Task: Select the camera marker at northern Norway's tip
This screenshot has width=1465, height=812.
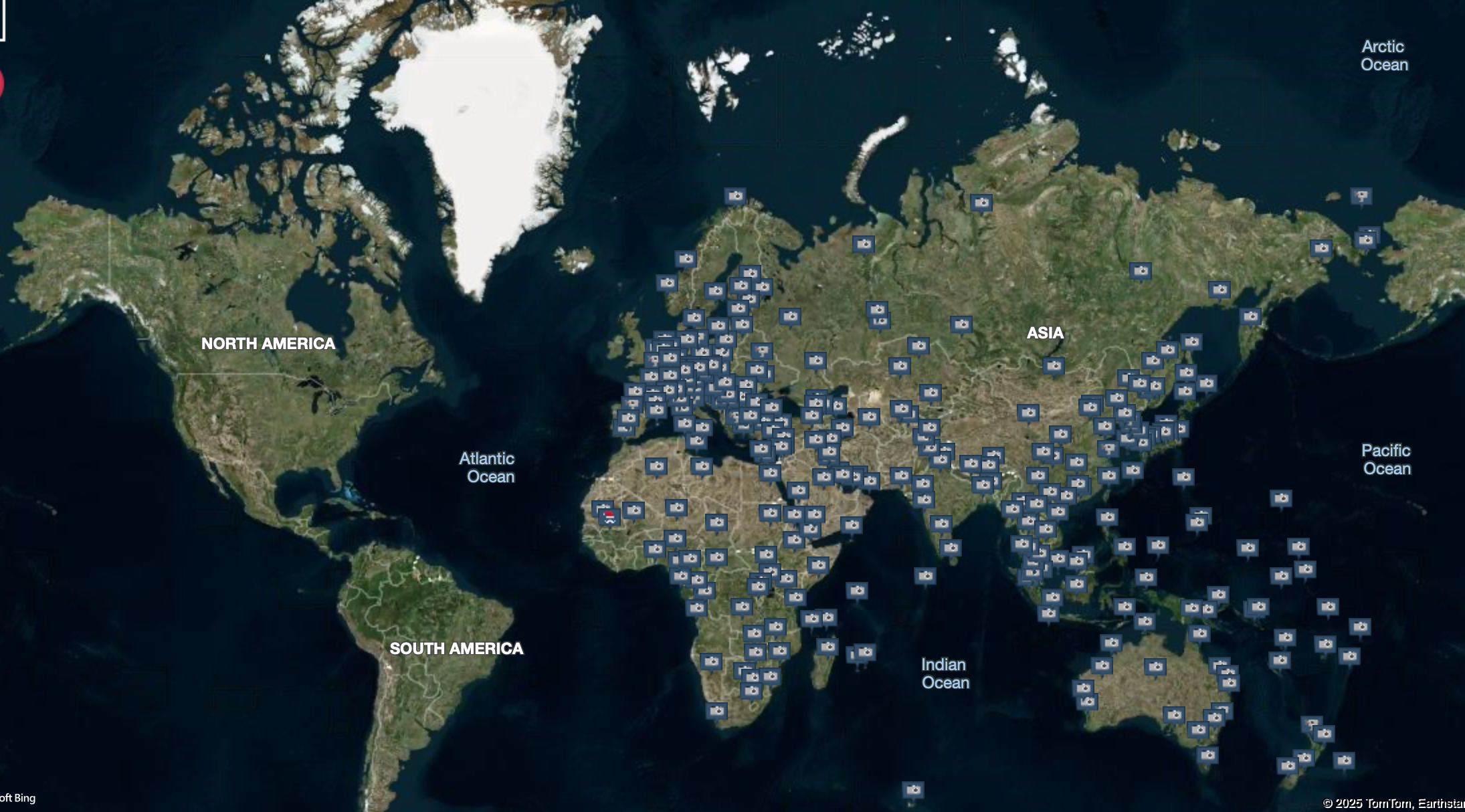Action: [x=735, y=196]
